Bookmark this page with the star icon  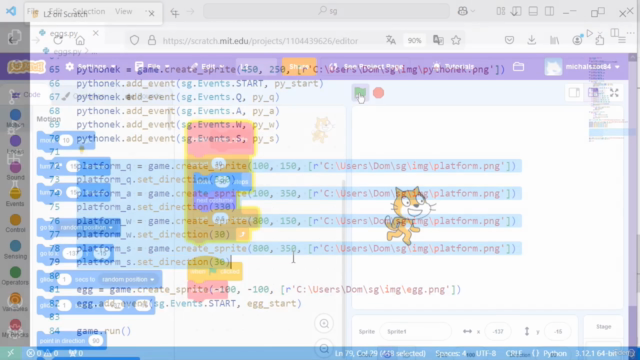tap(456, 40)
